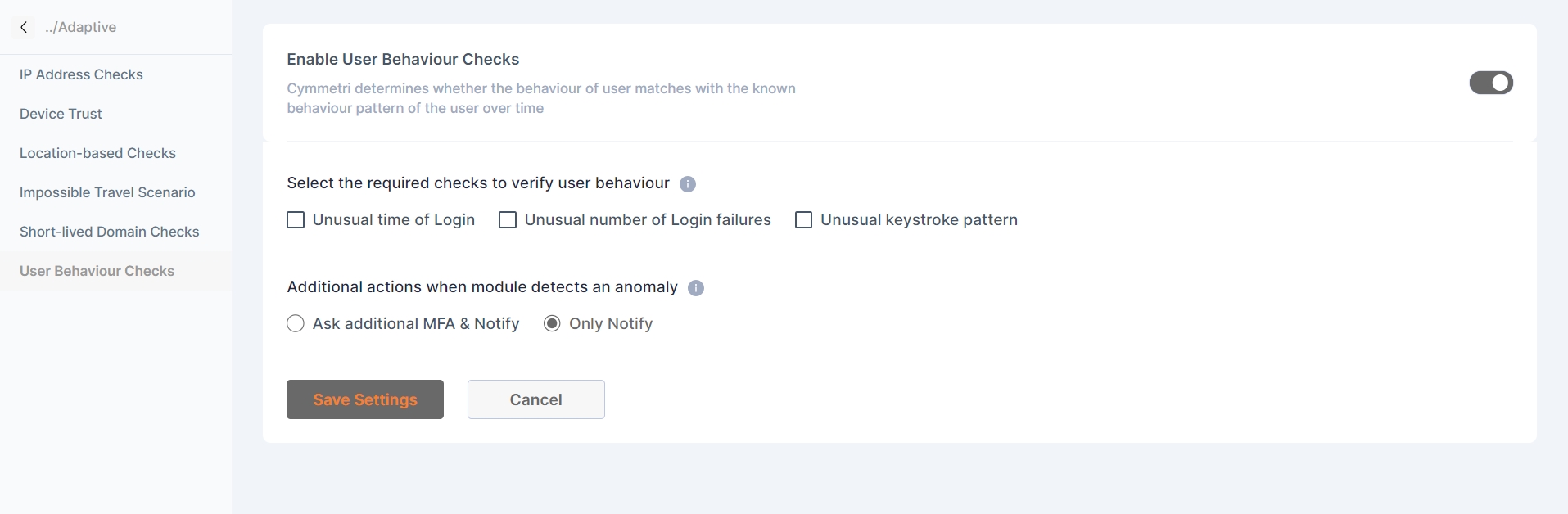1568x514 pixels.
Task: Click info icon next to required checks heading
Action: click(x=688, y=184)
